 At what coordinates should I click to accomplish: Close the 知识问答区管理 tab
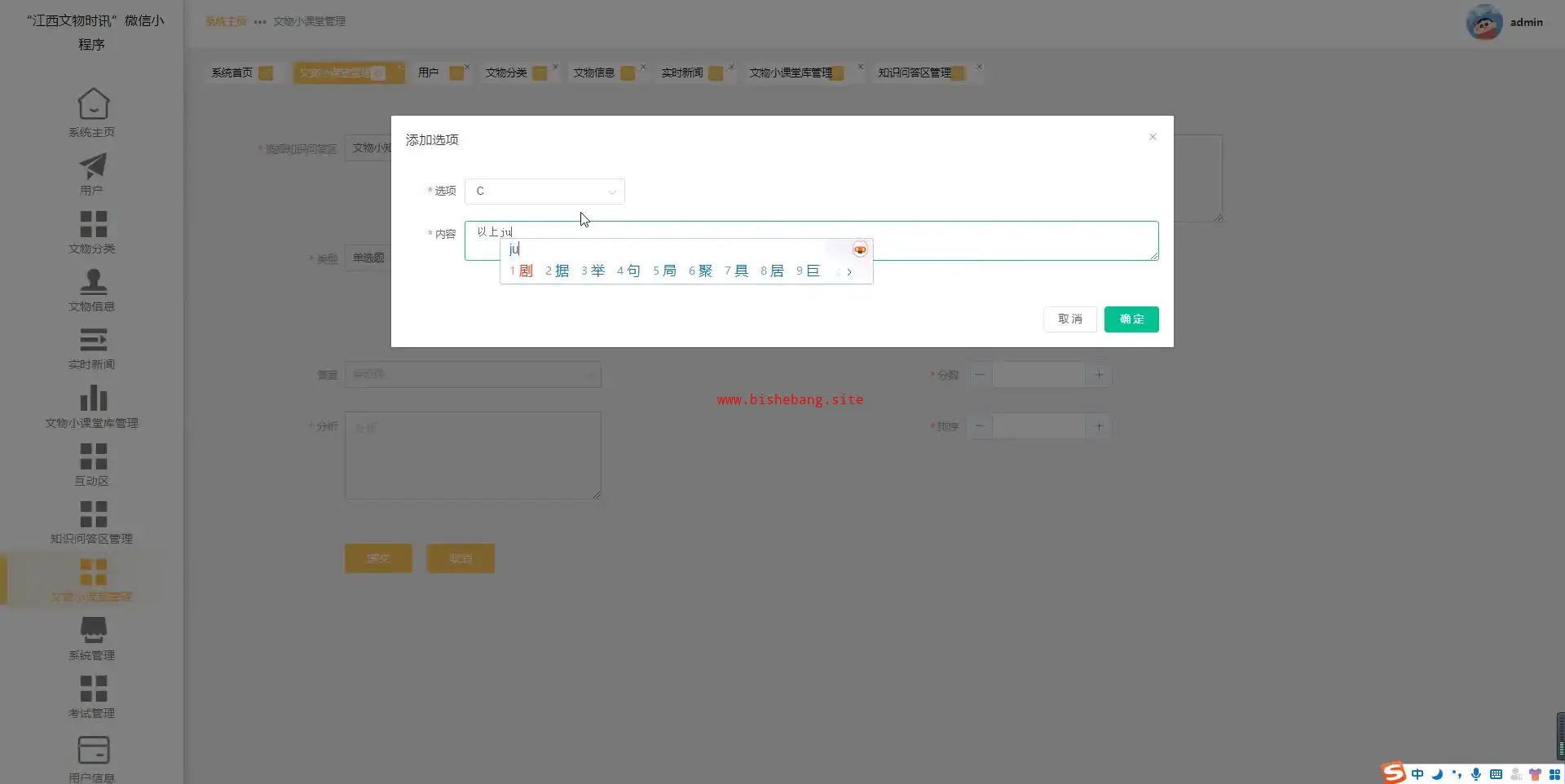click(979, 67)
